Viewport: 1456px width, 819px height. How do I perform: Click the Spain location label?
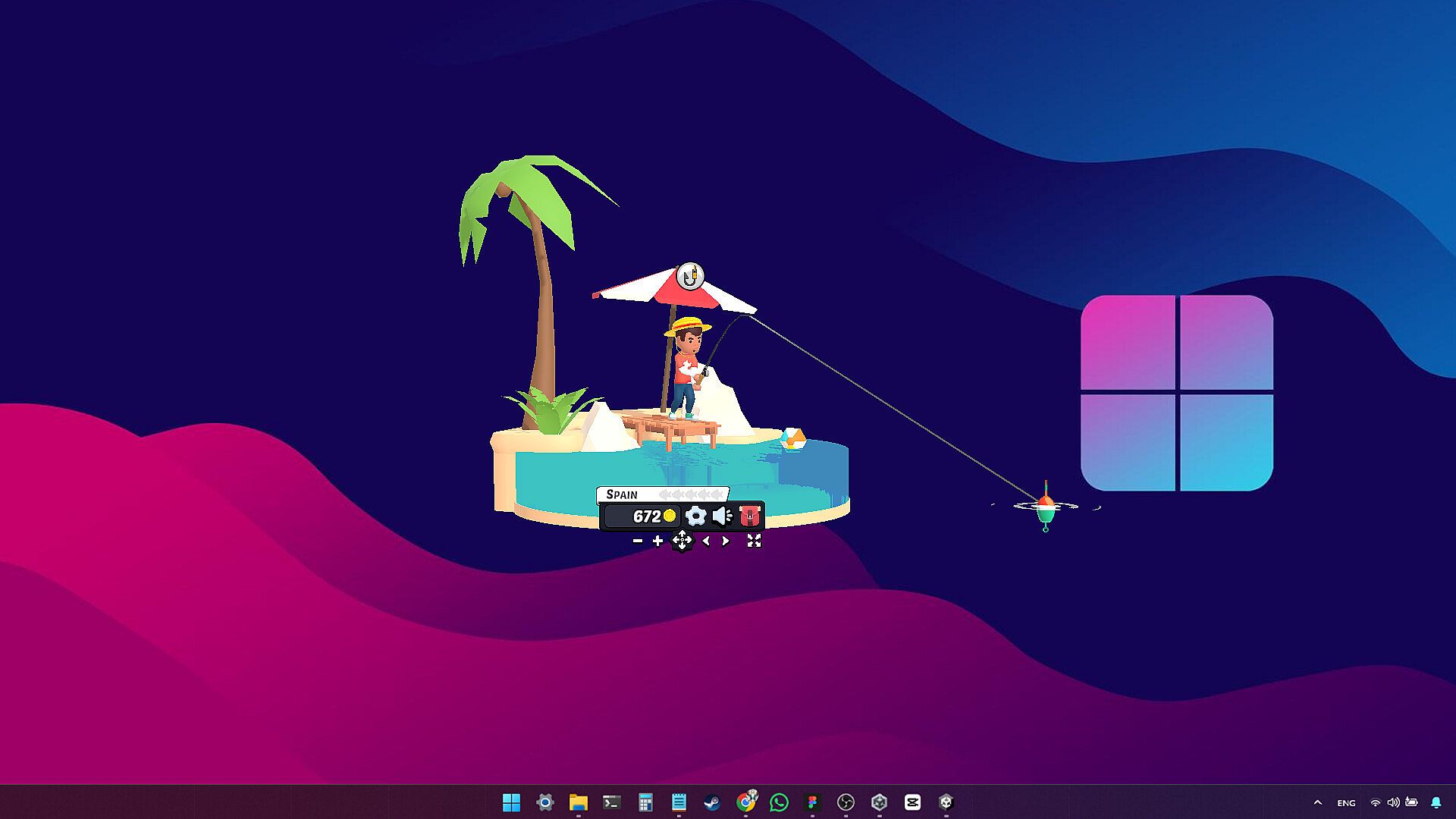622,494
